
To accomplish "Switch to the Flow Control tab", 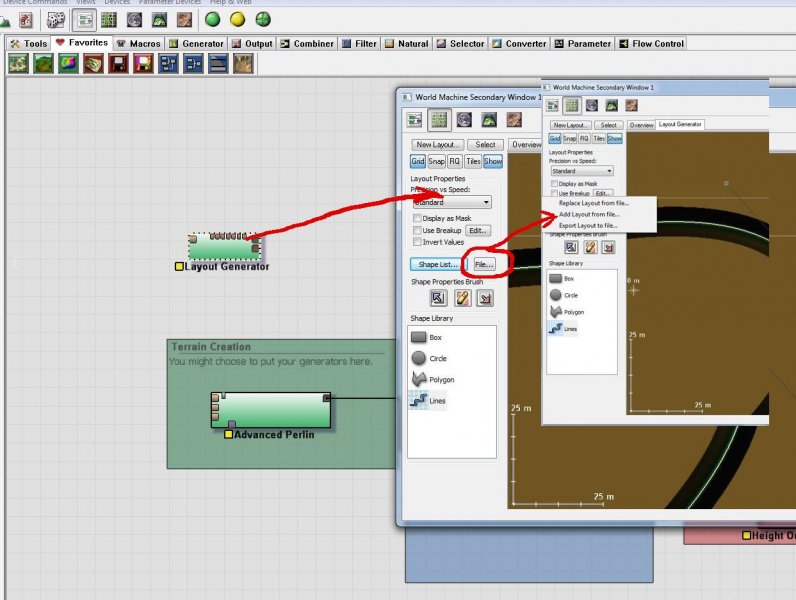I will coord(652,44).
